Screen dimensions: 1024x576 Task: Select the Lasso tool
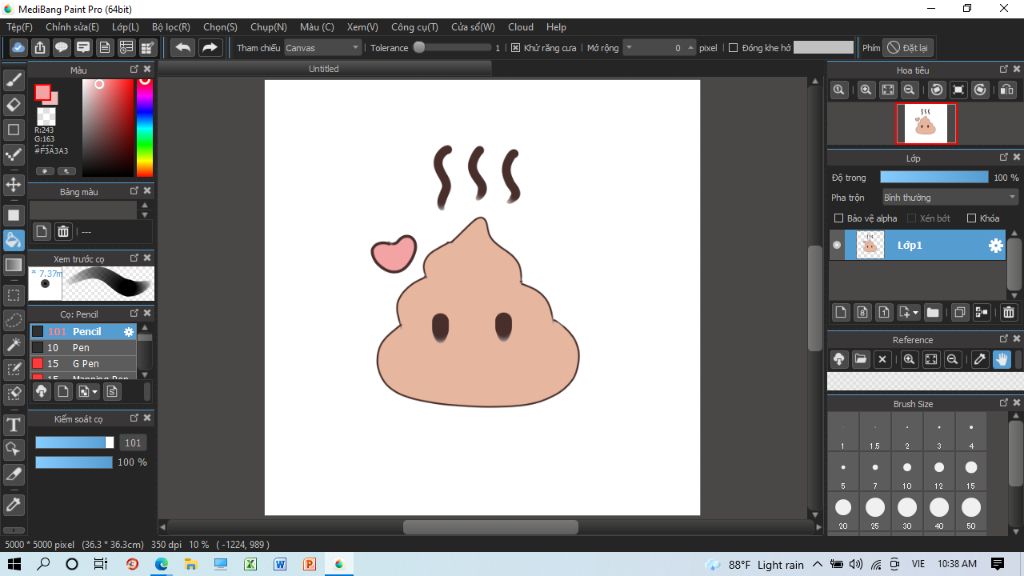pyautogui.click(x=14, y=320)
